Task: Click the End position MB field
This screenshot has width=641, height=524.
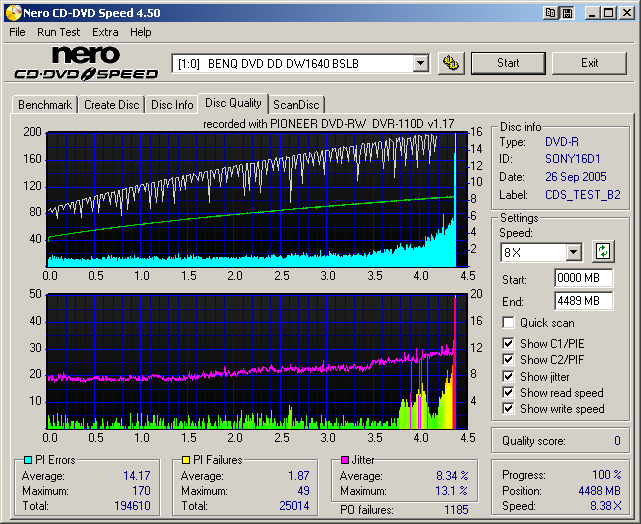Action: point(583,301)
